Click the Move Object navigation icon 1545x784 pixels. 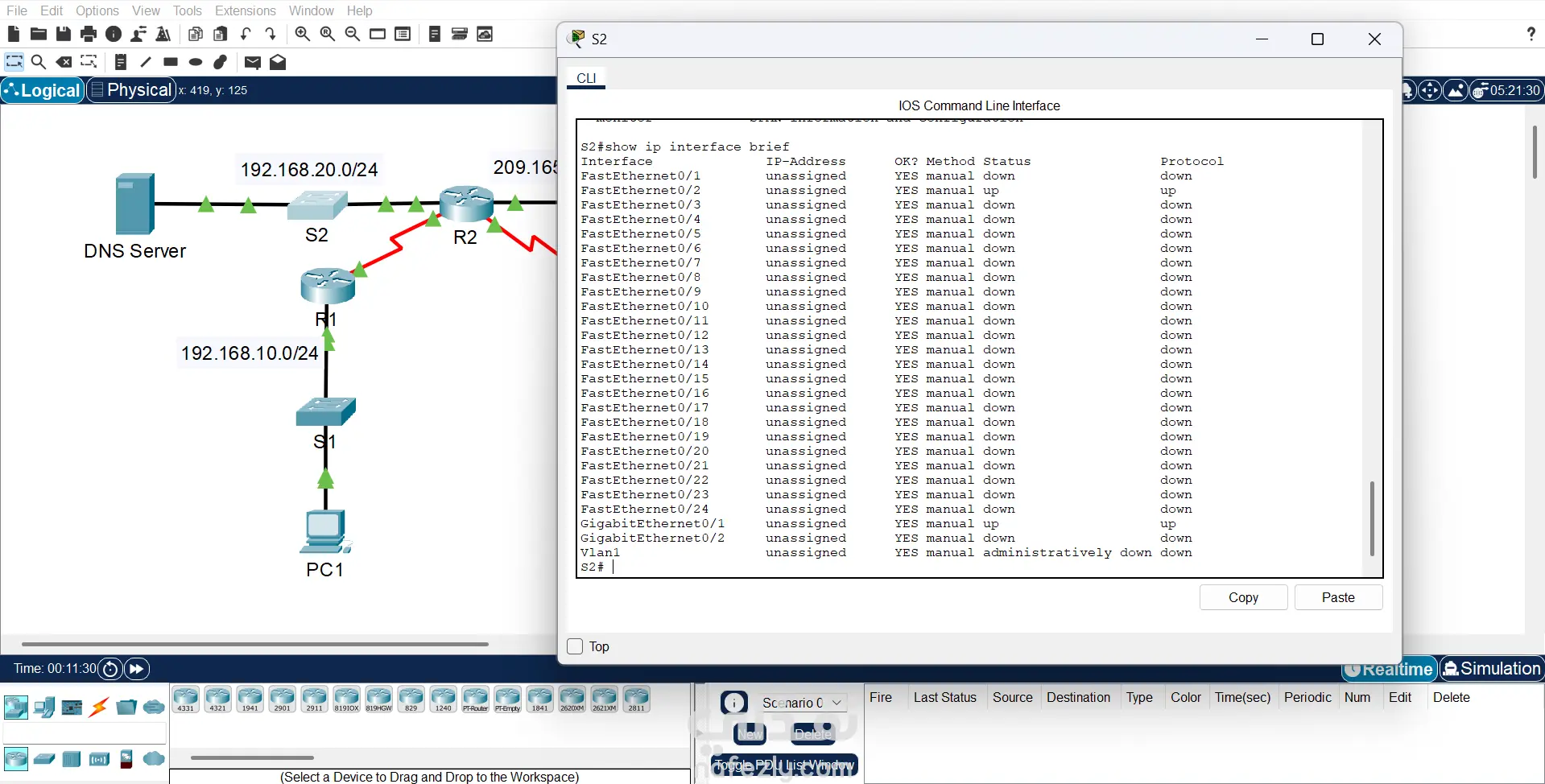(x=1430, y=90)
